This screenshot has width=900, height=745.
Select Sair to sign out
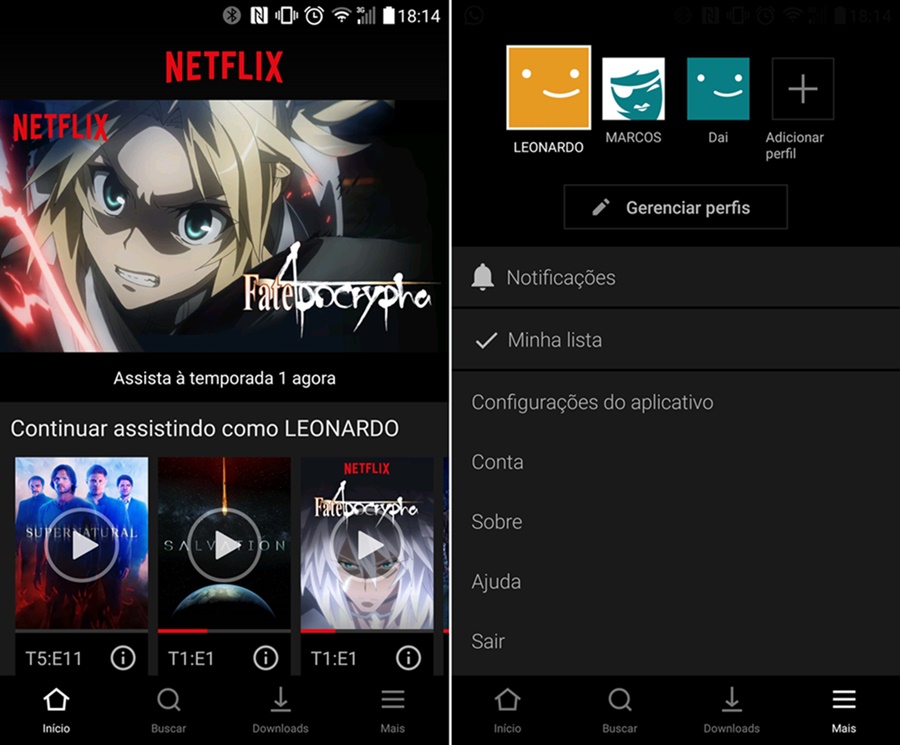(488, 641)
